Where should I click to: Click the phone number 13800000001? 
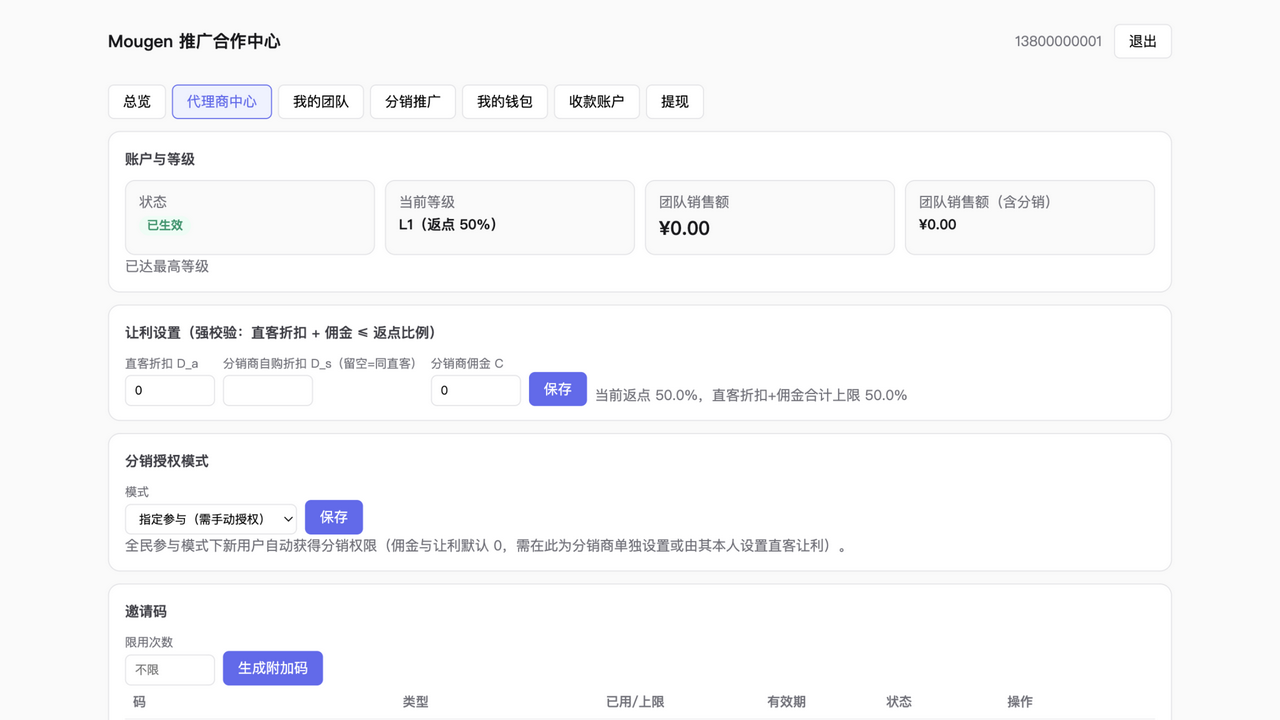pyautogui.click(x=1058, y=41)
